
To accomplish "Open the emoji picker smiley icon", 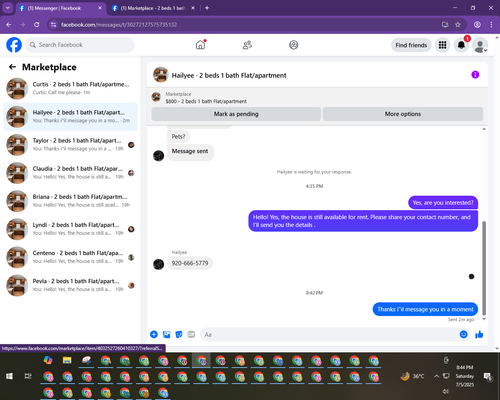I will click(463, 334).
